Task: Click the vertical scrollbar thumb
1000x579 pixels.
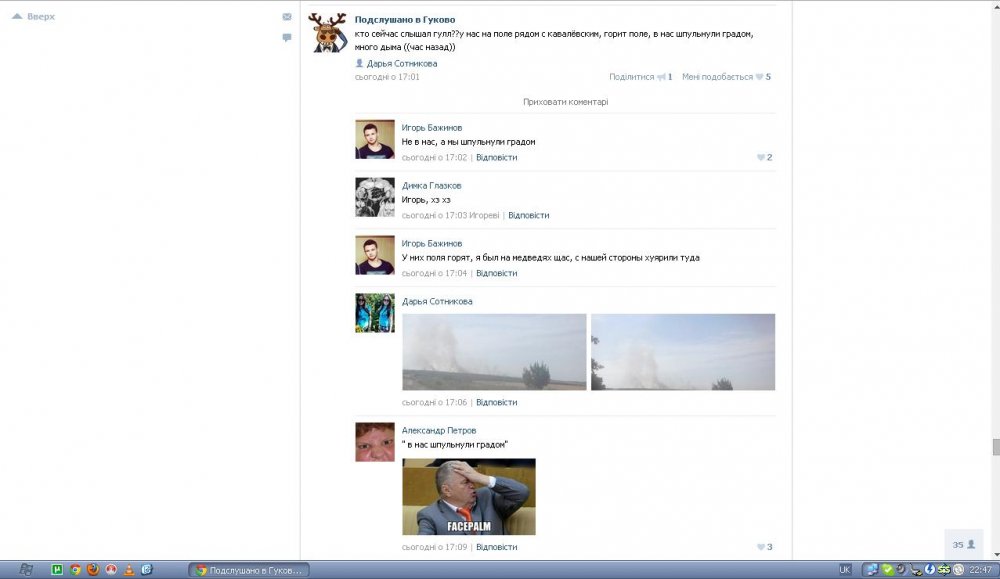Action: click(x=996, y=447)
